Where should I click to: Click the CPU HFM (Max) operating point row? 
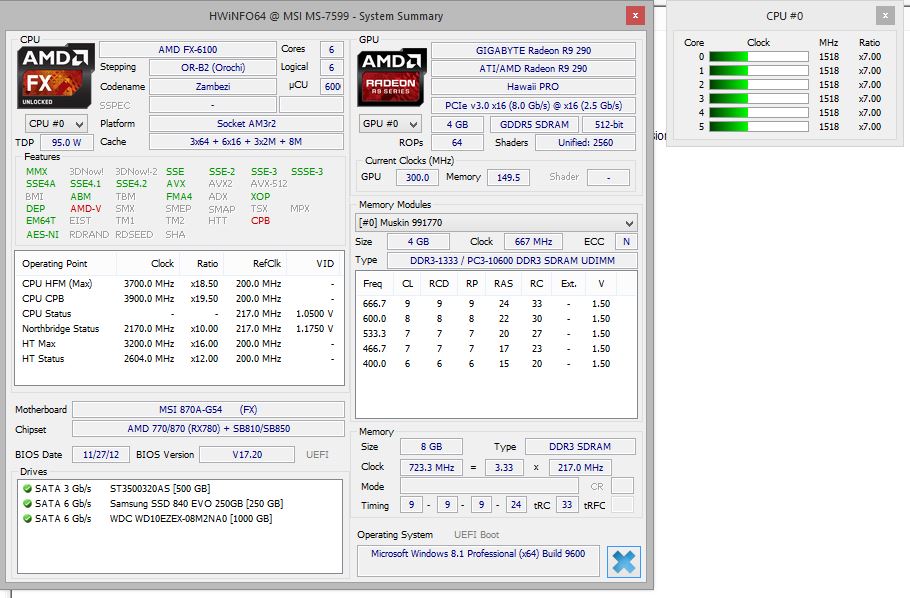[179, 283]
